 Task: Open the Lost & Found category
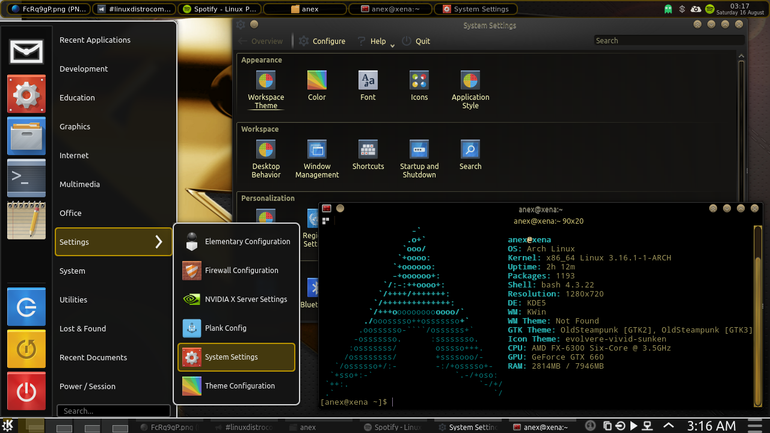(113, 328)
